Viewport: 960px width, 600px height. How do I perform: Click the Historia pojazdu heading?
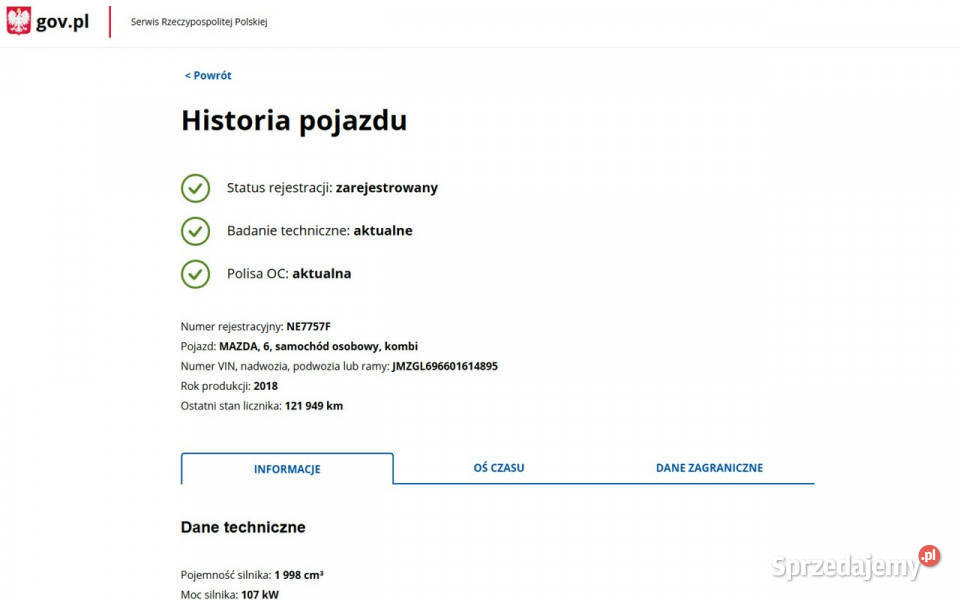(x=294, y=121)
